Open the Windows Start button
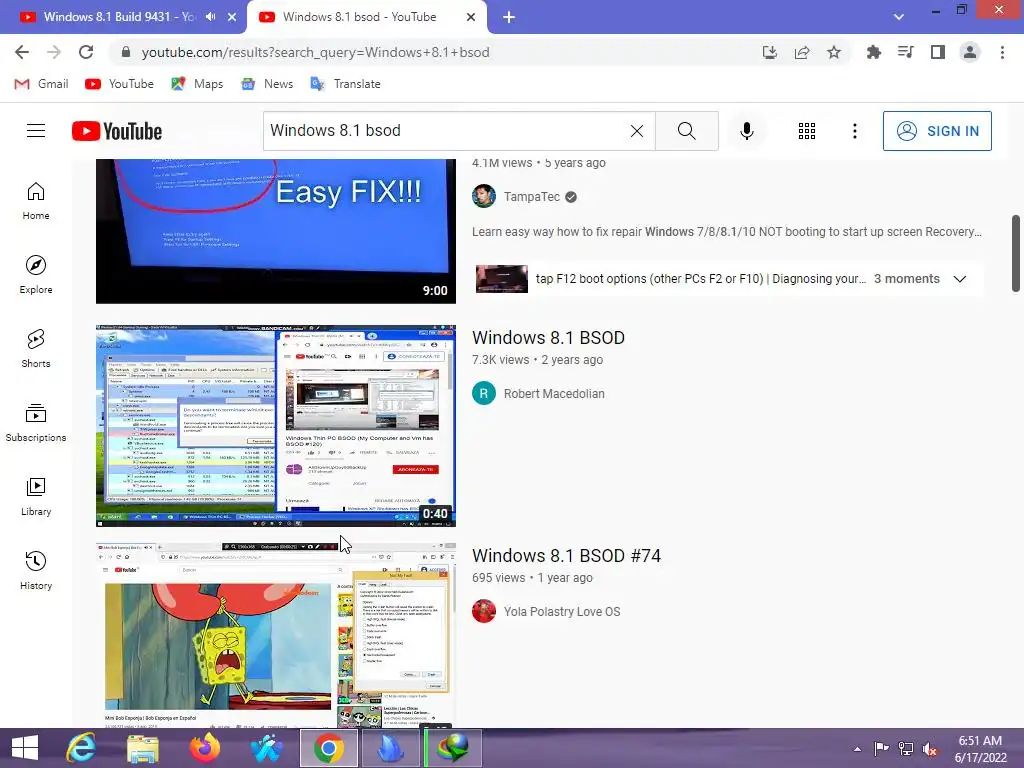Image resolution: width=1024 pixels, height=768 pixels. click(x=25, y=748)
